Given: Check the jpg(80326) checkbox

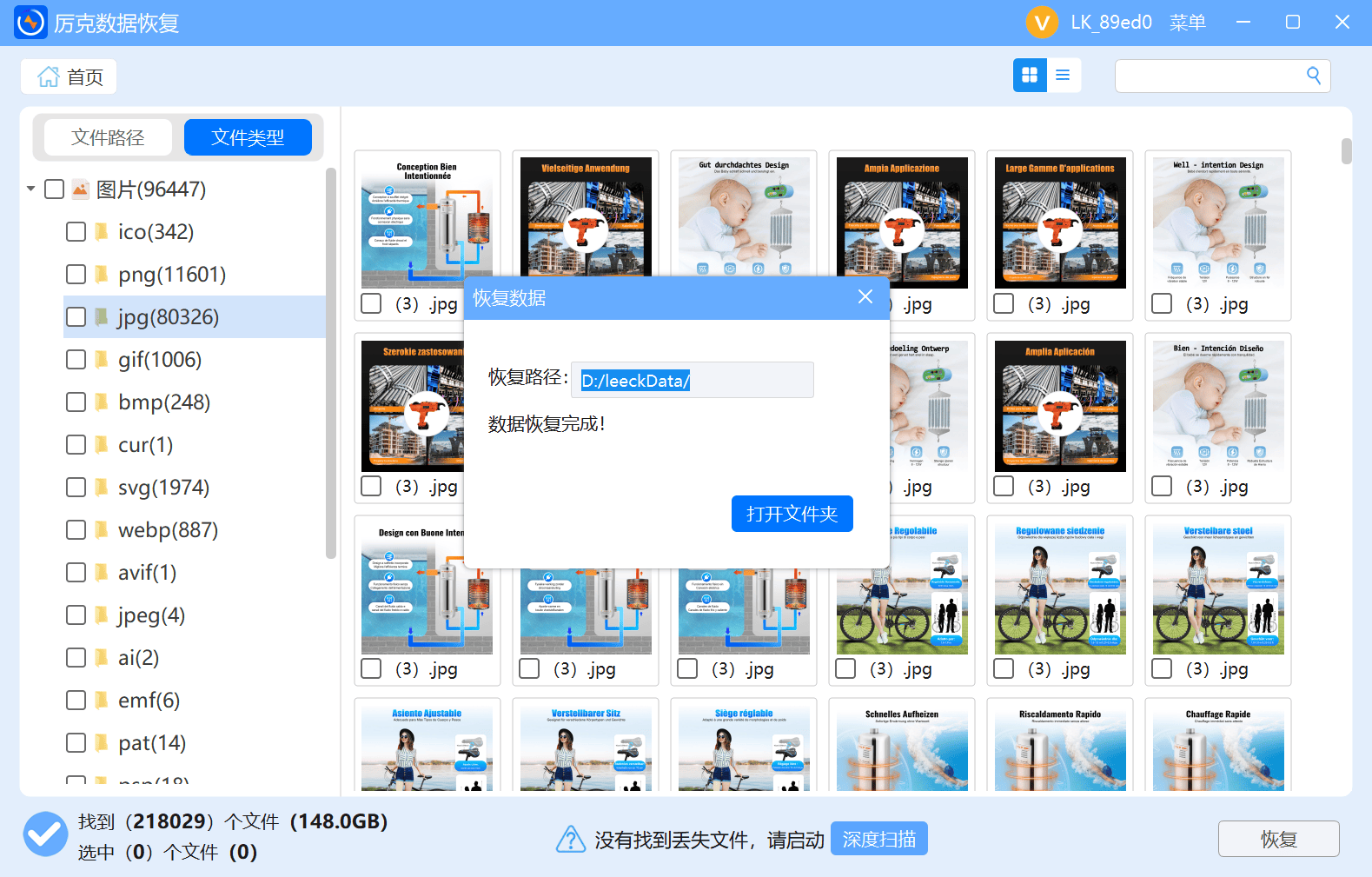Looking at the screenshot, I should pos(76,317).
